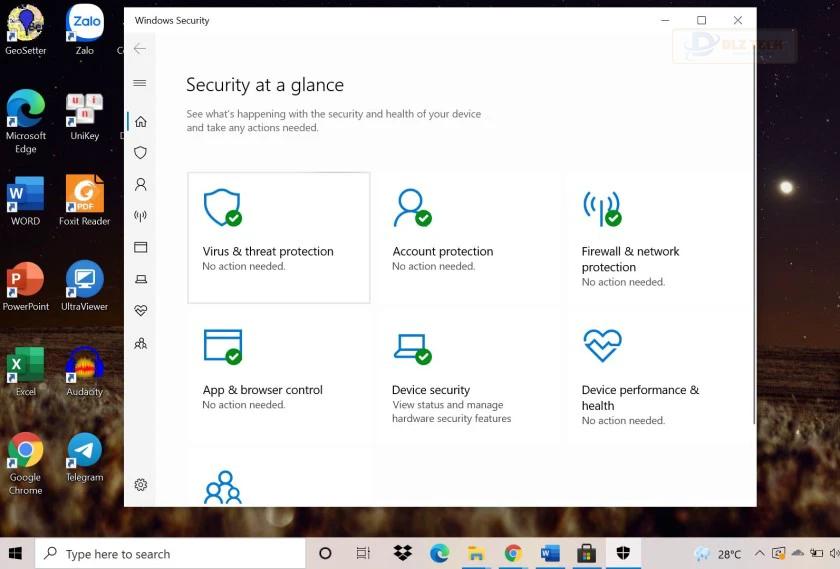The height and width of the screenshot is (569, 840).
Task: Open Word from the taskbar
Action: pos(550,553)
